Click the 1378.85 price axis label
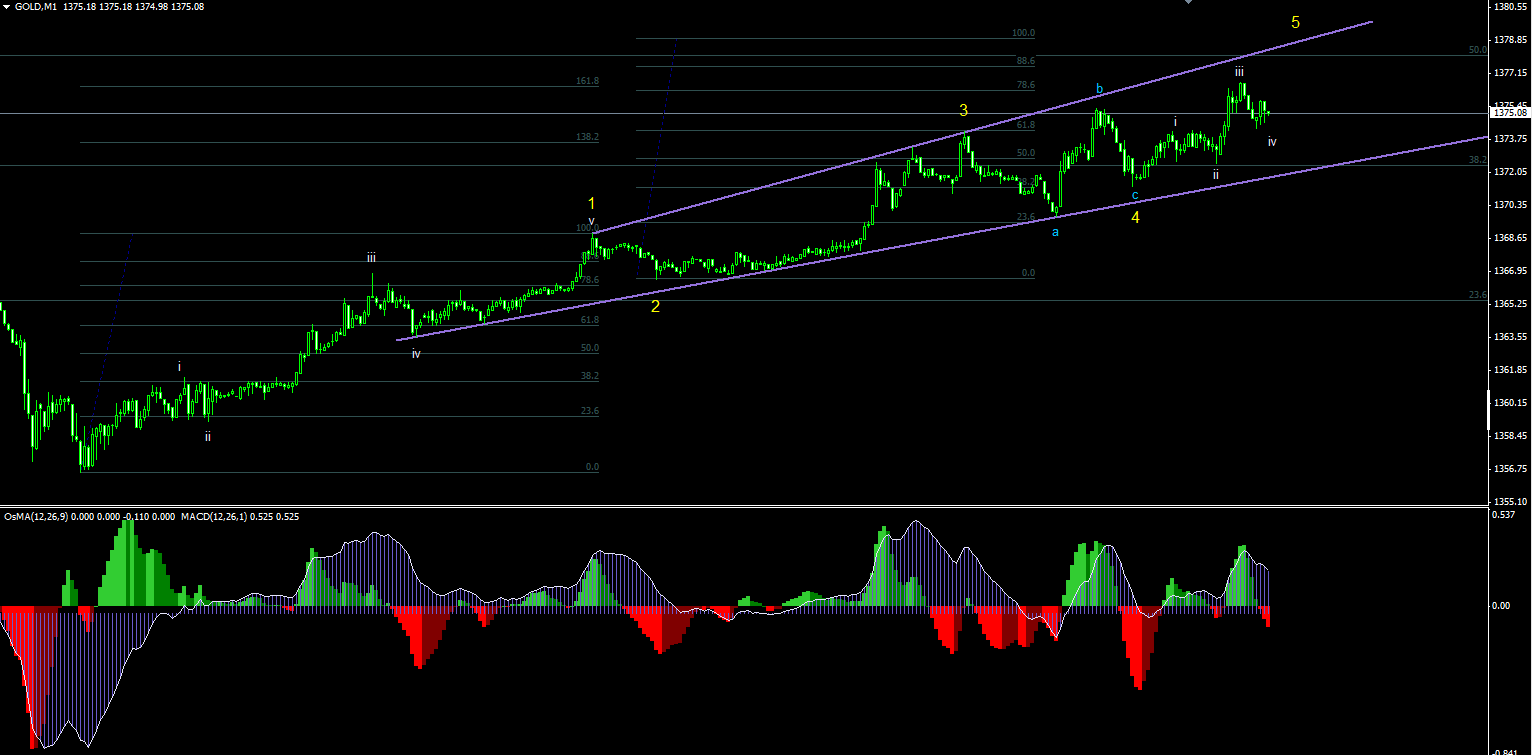This screenshot has width=1532, height=755. coord(1508,40)
